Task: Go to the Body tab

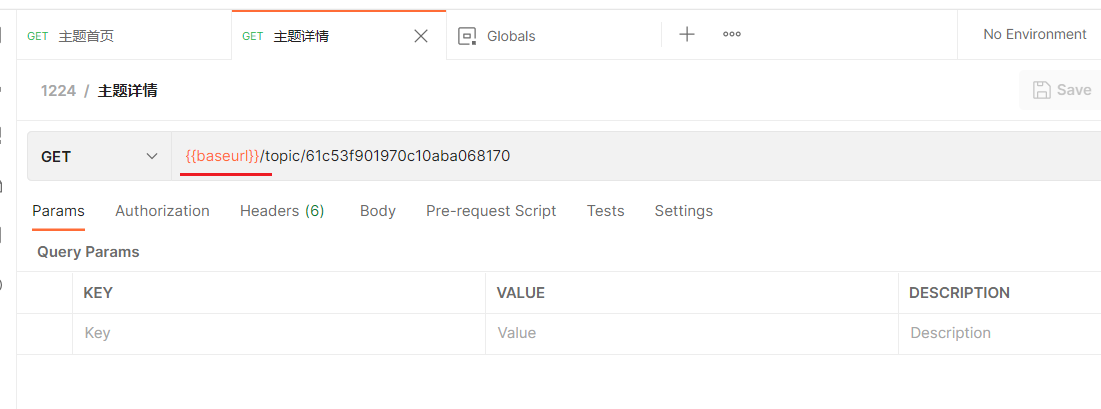Action: click(378, 211)
